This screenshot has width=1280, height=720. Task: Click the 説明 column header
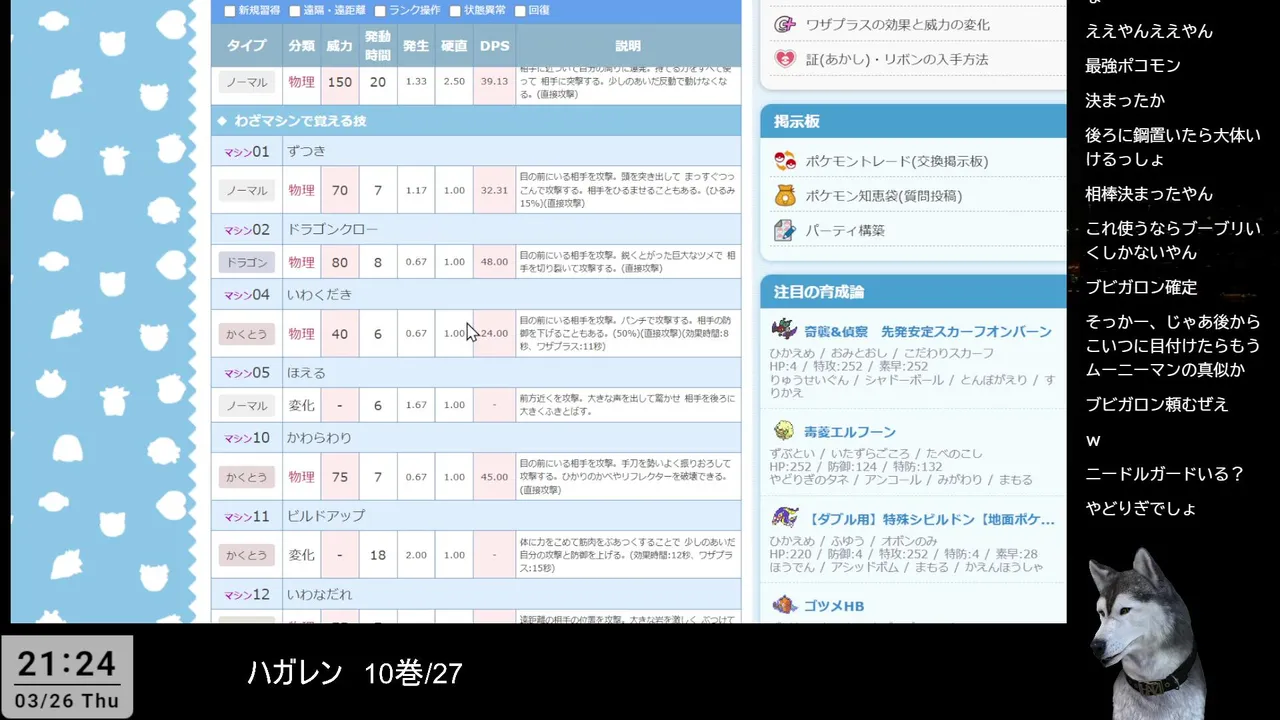tap(628, 46)
